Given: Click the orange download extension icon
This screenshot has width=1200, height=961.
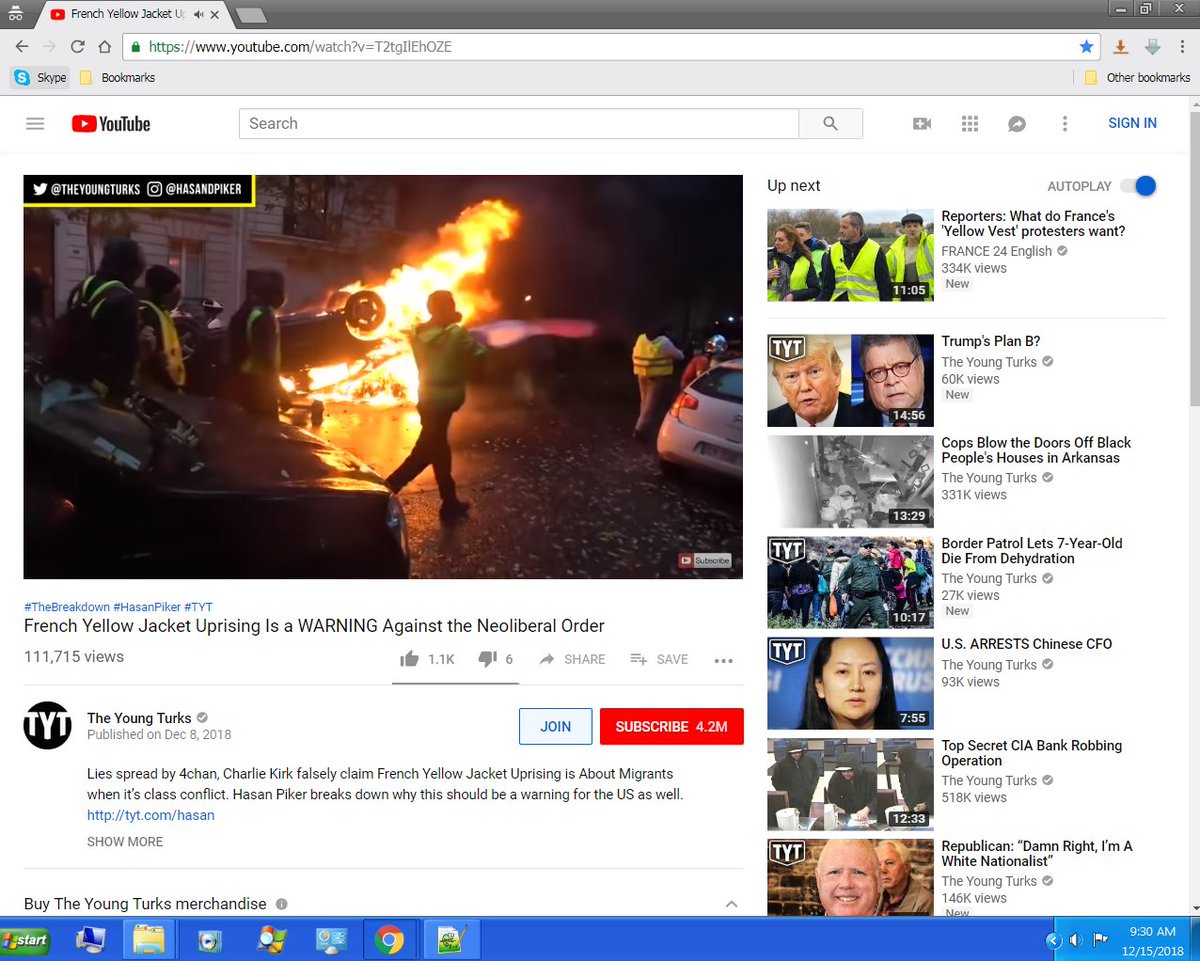Looking at the screenshot, I should 1121,47.
